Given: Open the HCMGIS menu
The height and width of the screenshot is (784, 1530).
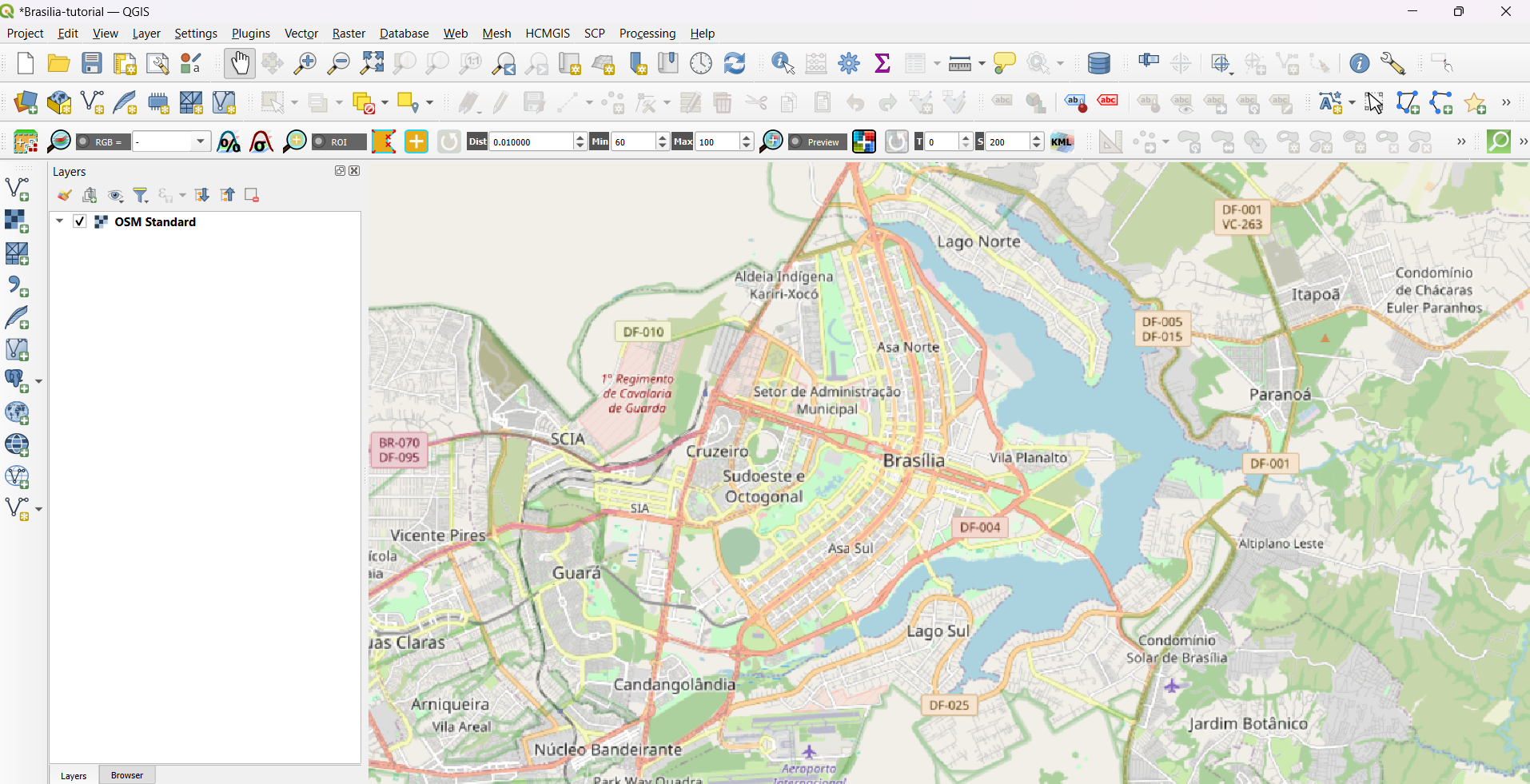Looking at the screenshot, I should pyautogui.click(x=548, y=33).
